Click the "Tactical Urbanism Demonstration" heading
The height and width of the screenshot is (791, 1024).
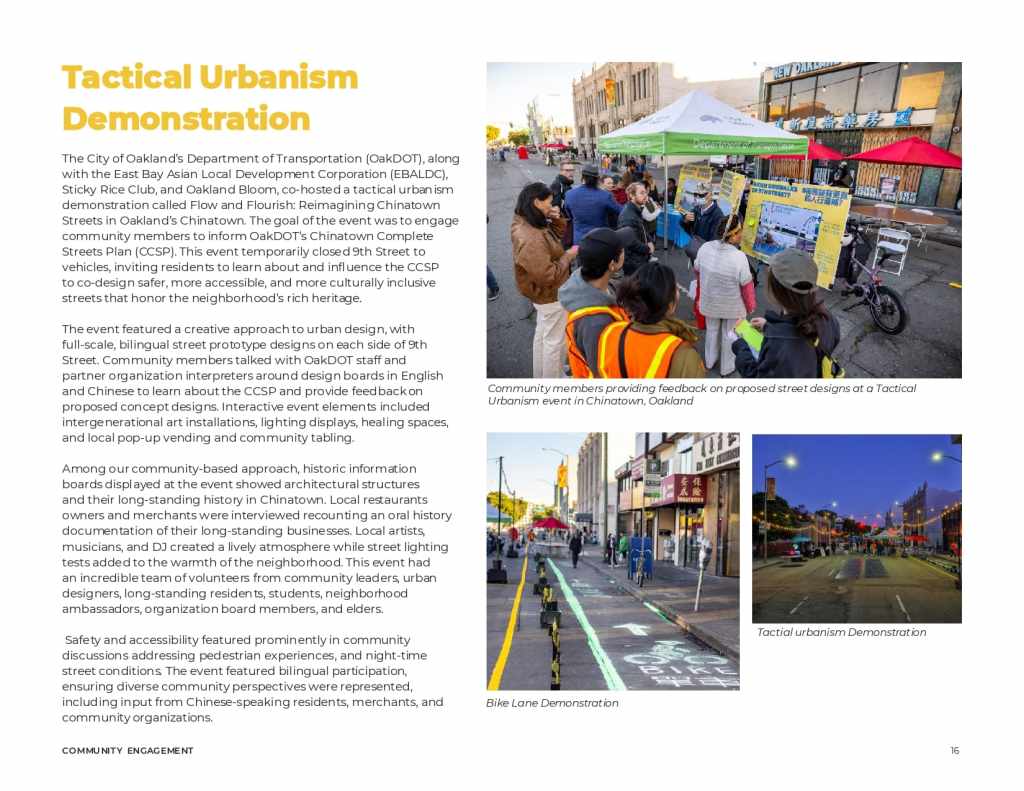coord(210,98)
